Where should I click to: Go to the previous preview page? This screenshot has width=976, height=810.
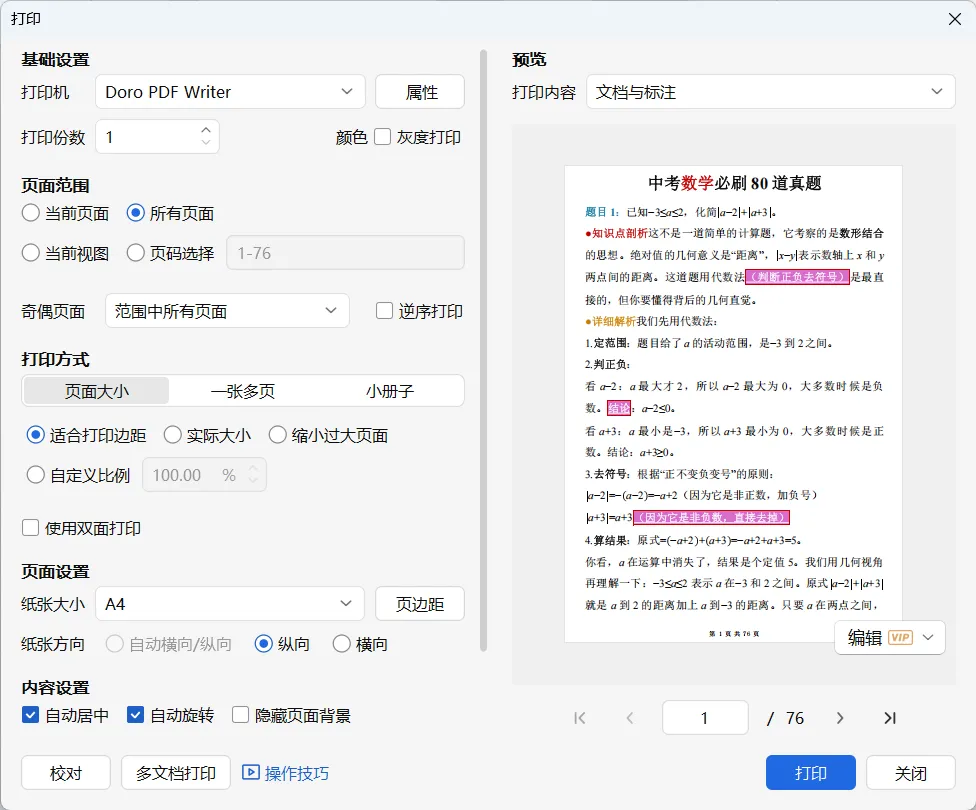(x=630, y=718)
